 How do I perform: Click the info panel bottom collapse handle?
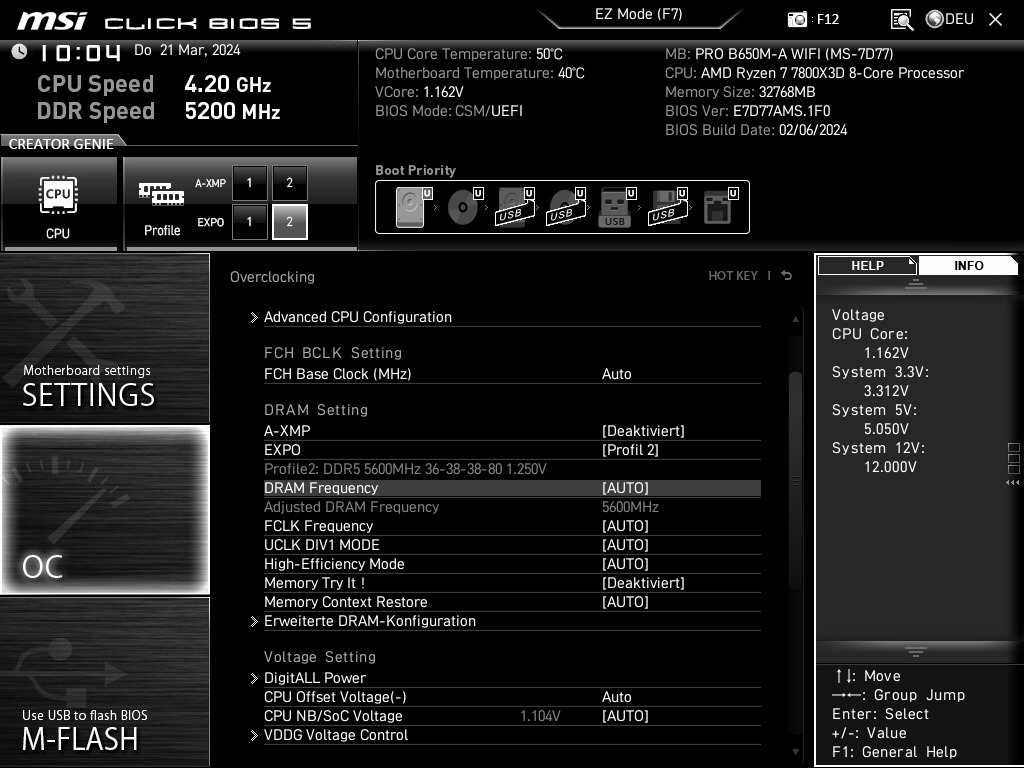[x=916, y=651]
